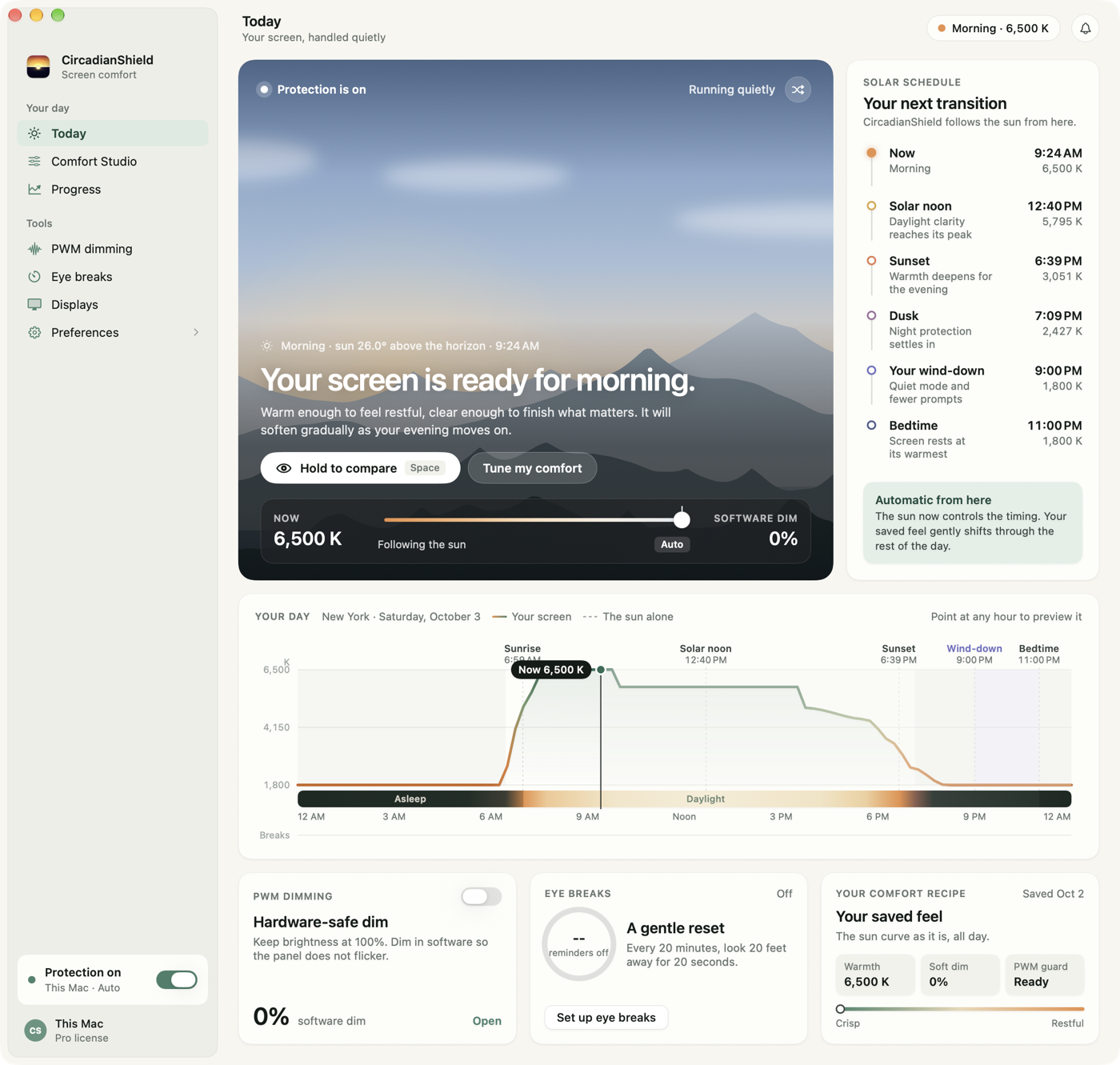Click the color temperature slider handle

(682, 519)
